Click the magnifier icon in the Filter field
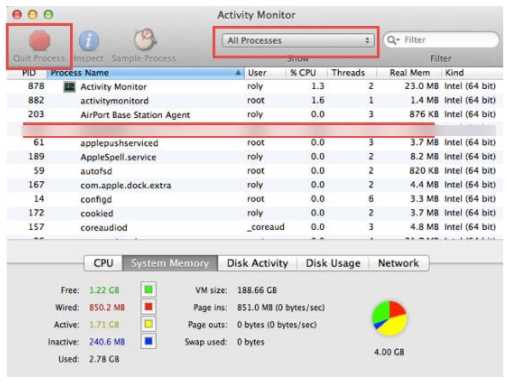Viewport: 509px width, 381px height. pos(393,40)
